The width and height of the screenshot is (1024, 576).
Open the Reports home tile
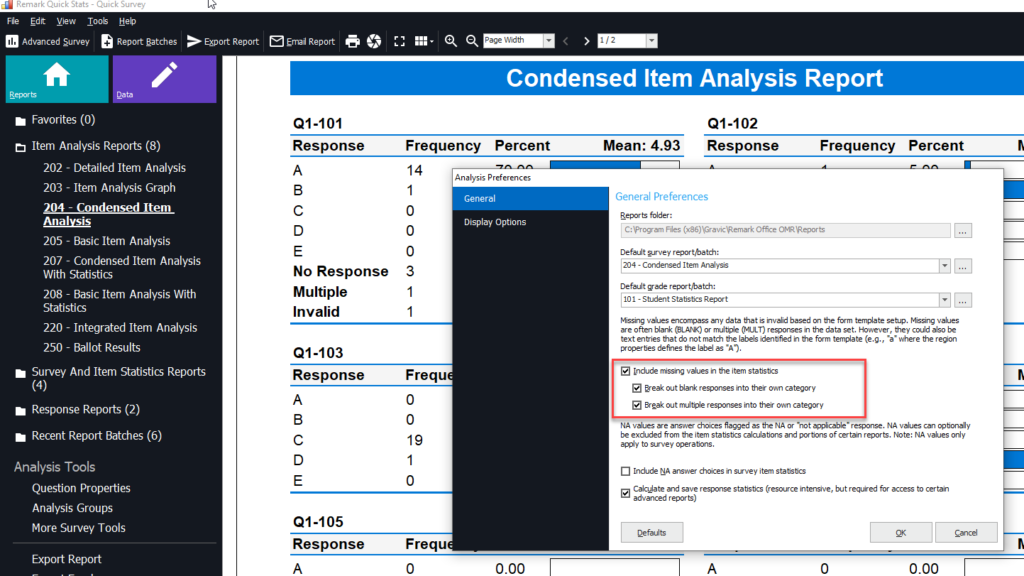[57, 79]
